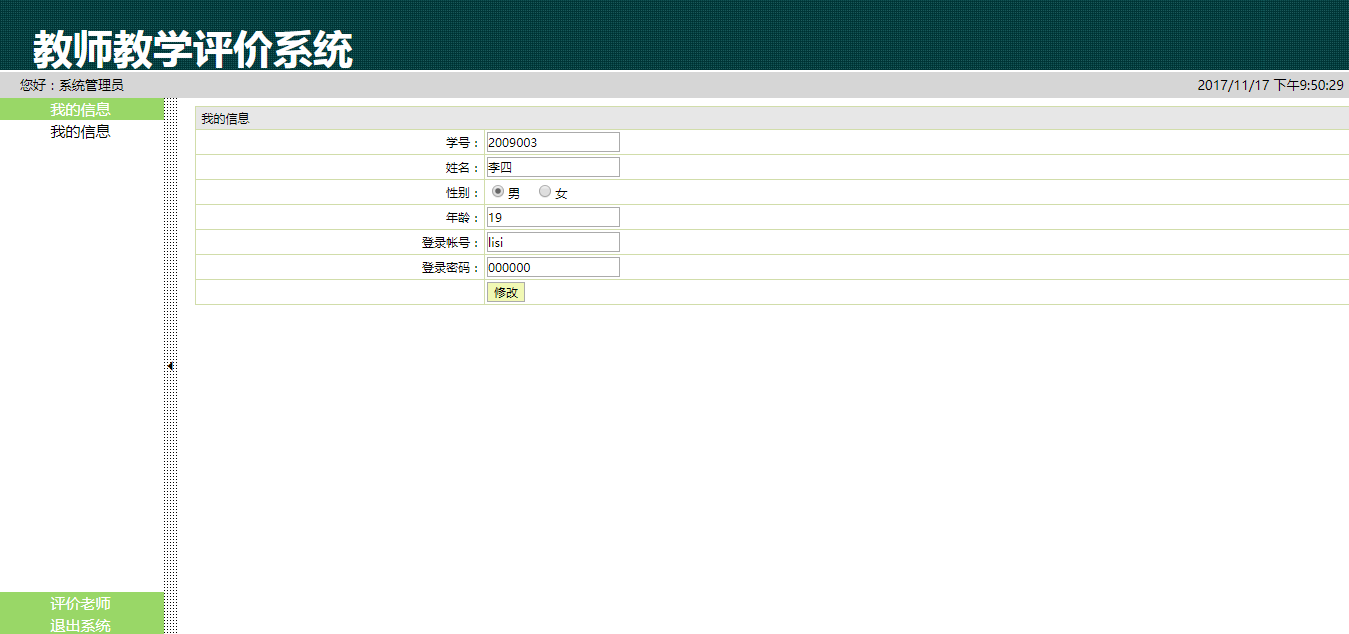Click the 修改 button
Viewport: 1349px width, 634px height.
[505, 292]
